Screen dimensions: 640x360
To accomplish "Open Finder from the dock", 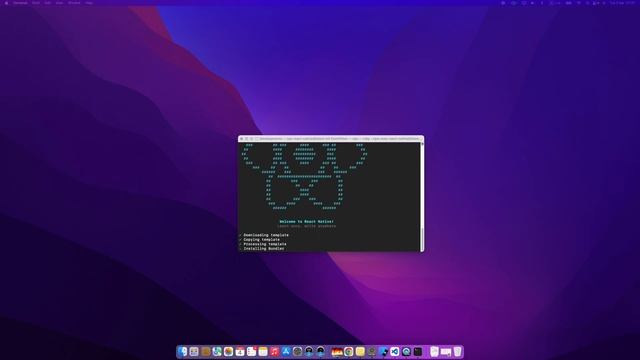I will click(182, 351).
